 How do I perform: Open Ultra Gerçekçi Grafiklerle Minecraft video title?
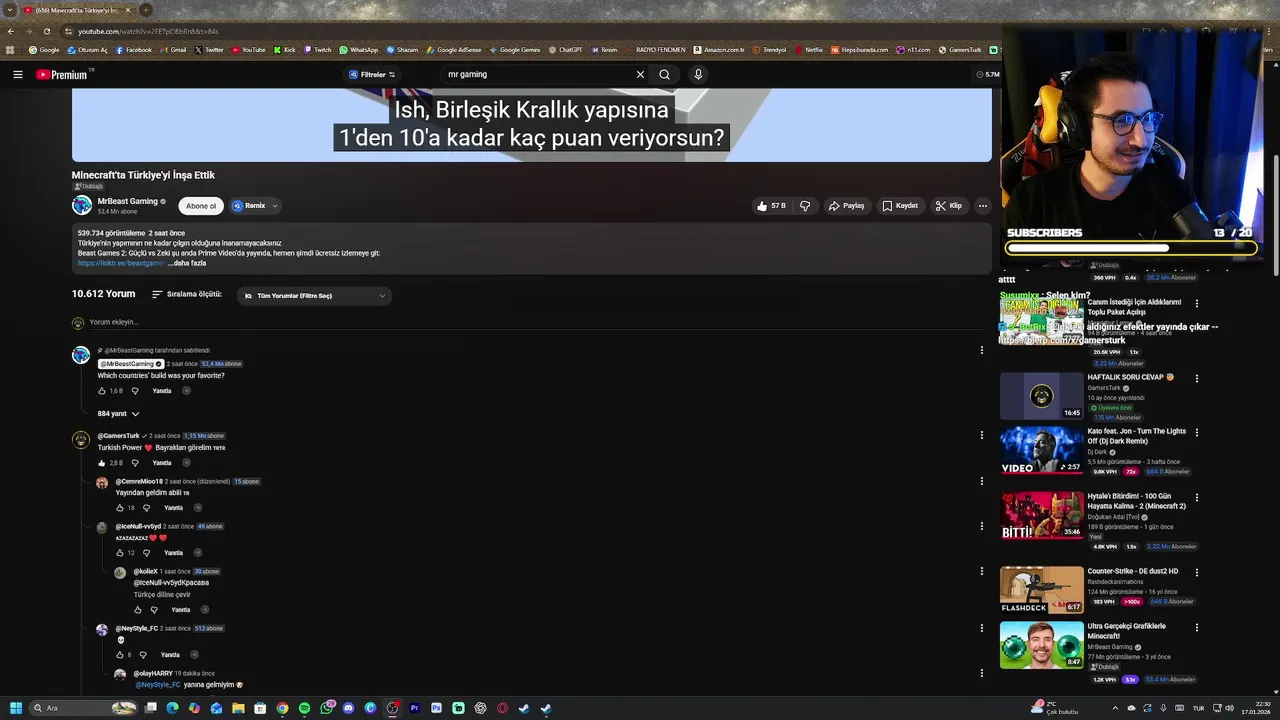1126,631
